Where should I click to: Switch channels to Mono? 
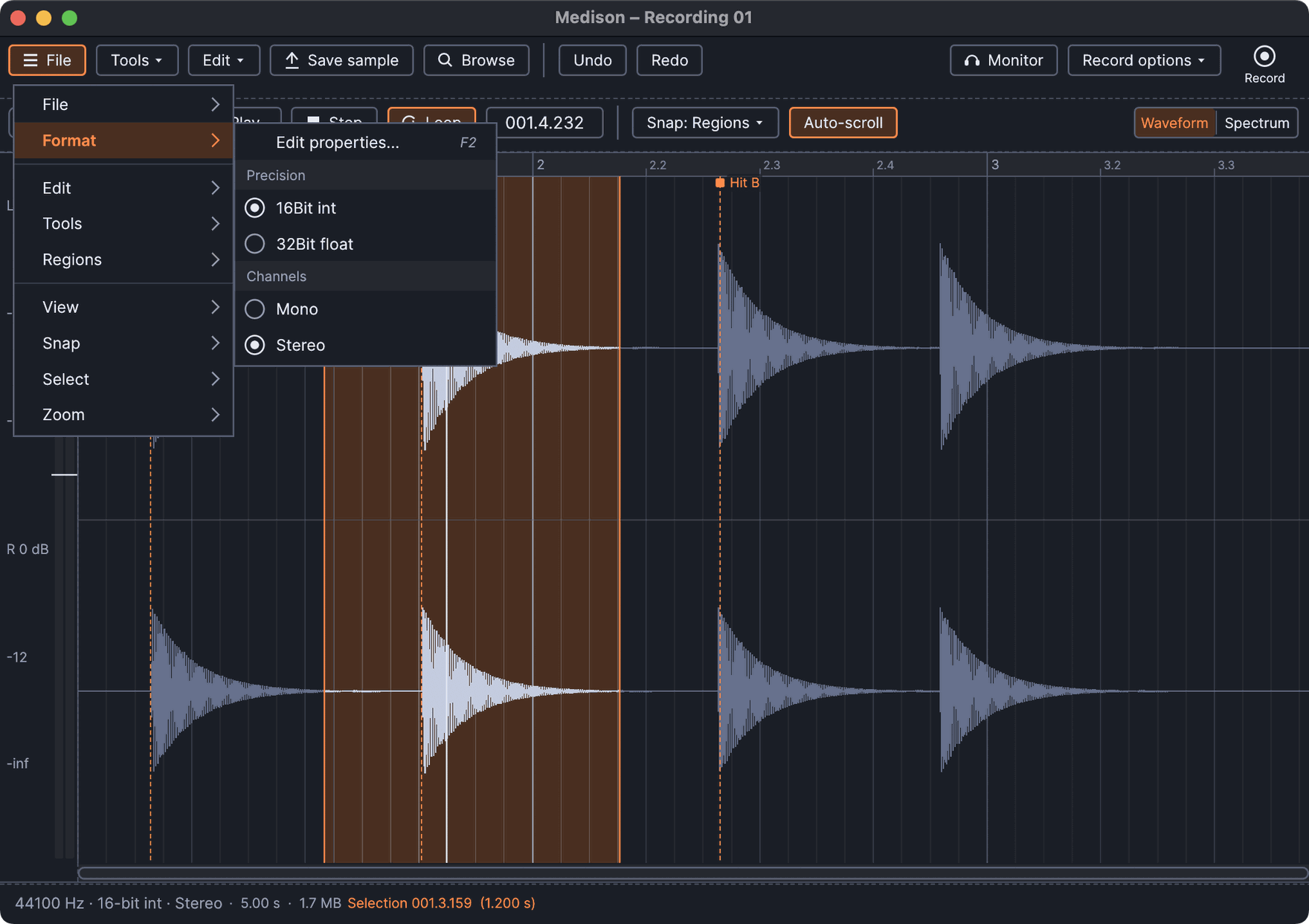point(365,309)
